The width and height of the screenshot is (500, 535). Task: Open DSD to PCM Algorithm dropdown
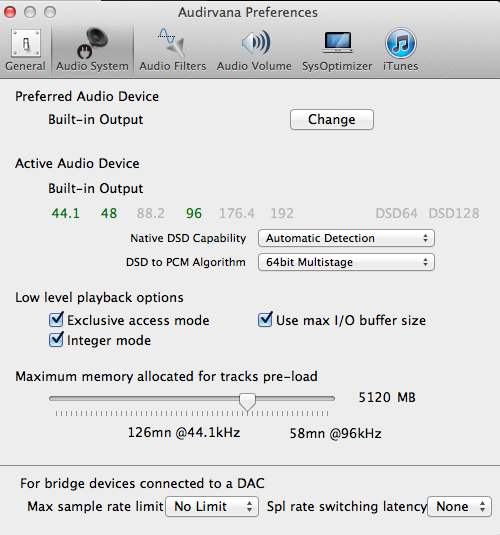(x=346, y=262)
